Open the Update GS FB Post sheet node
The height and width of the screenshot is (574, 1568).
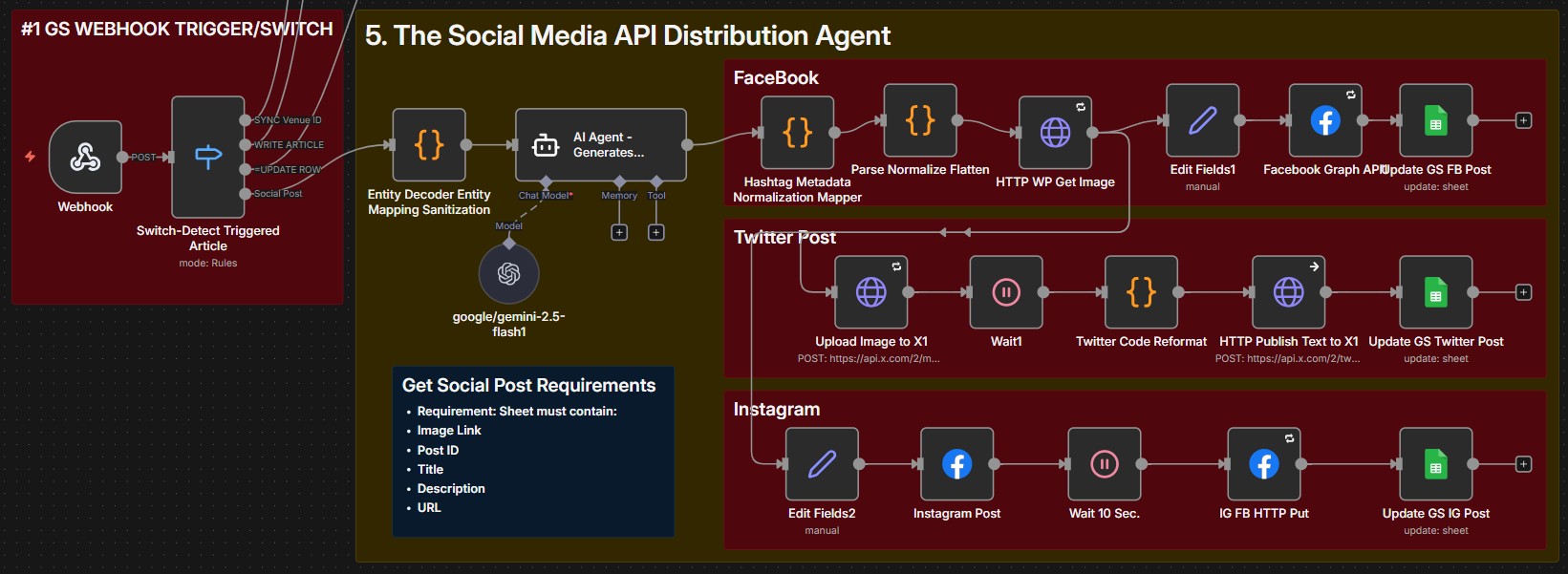(x=1435, y=120)
